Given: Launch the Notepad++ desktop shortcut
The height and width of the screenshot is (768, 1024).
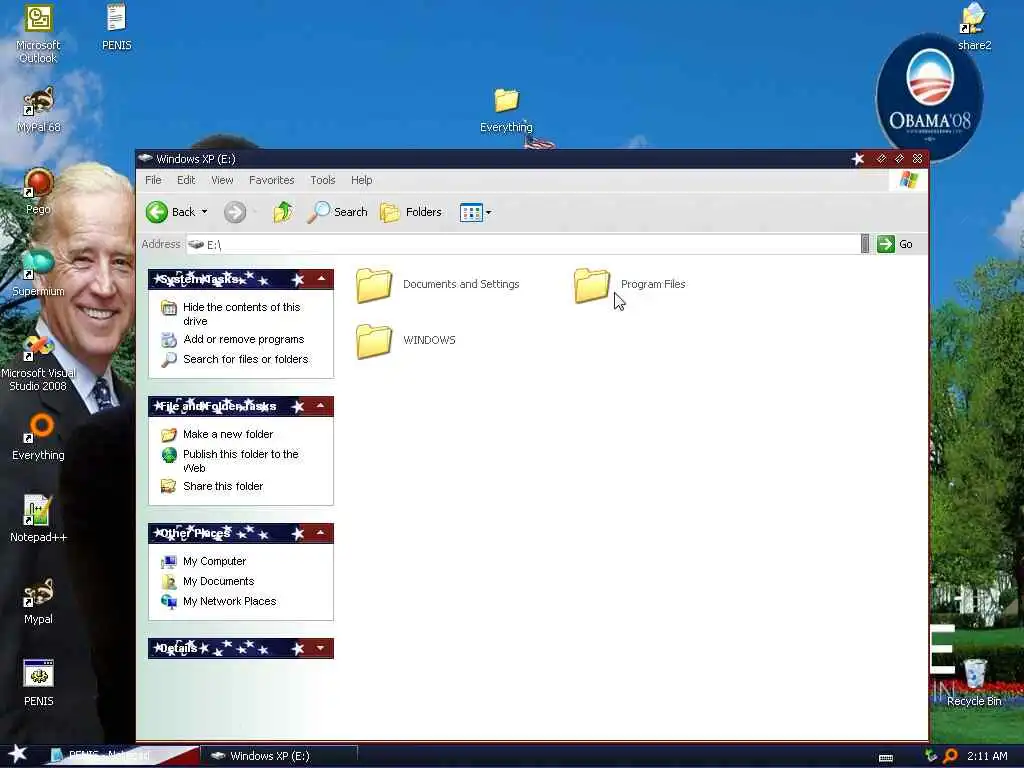Looking at the screenshot, I should (x=38, y=519).
